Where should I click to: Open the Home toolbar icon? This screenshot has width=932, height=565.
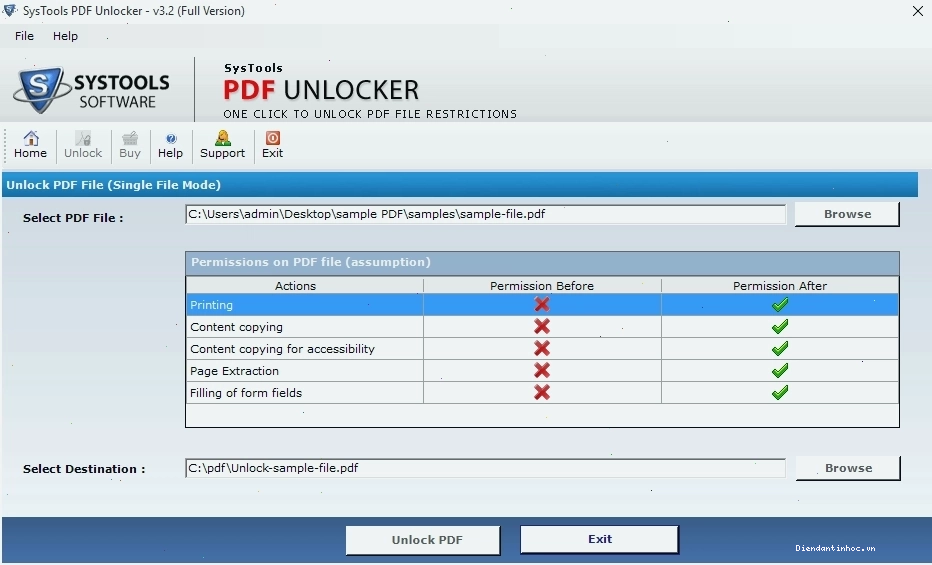pos(30,145)
